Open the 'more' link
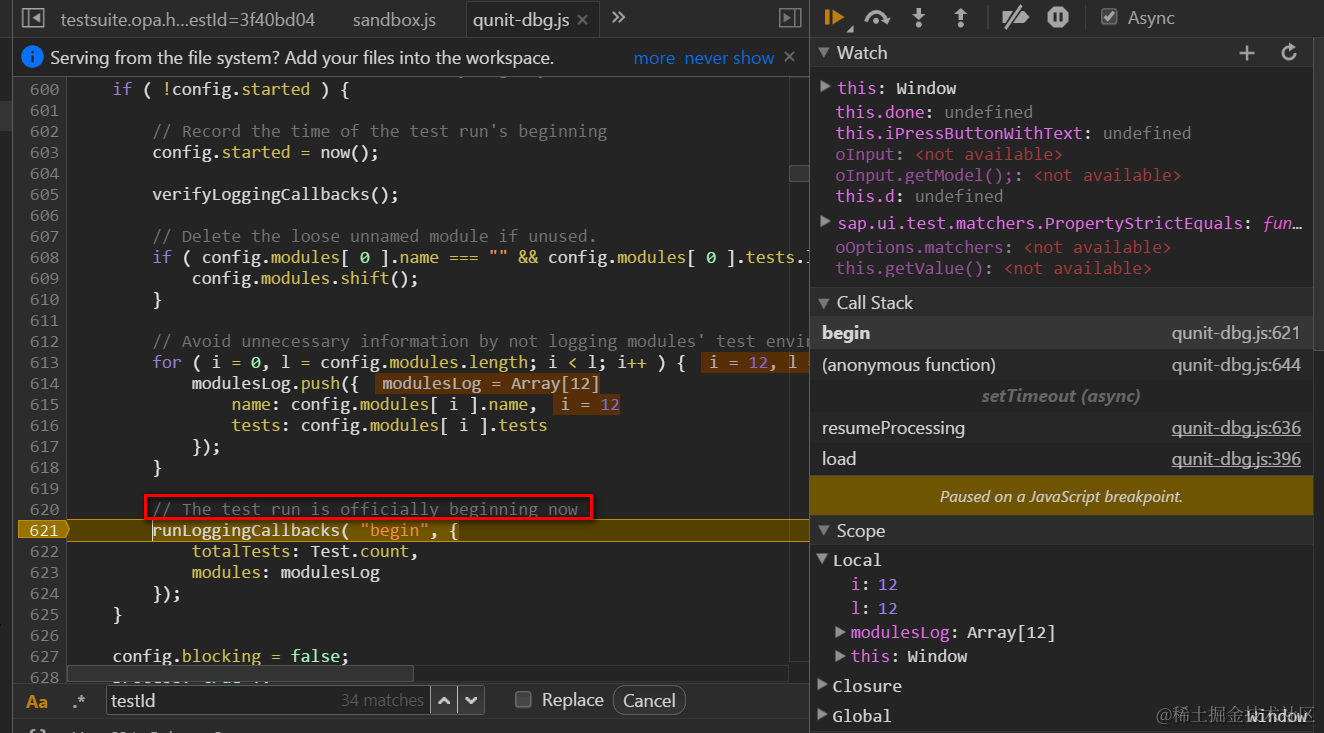Viewport: 1324px width, 733px height. (654, 58)
